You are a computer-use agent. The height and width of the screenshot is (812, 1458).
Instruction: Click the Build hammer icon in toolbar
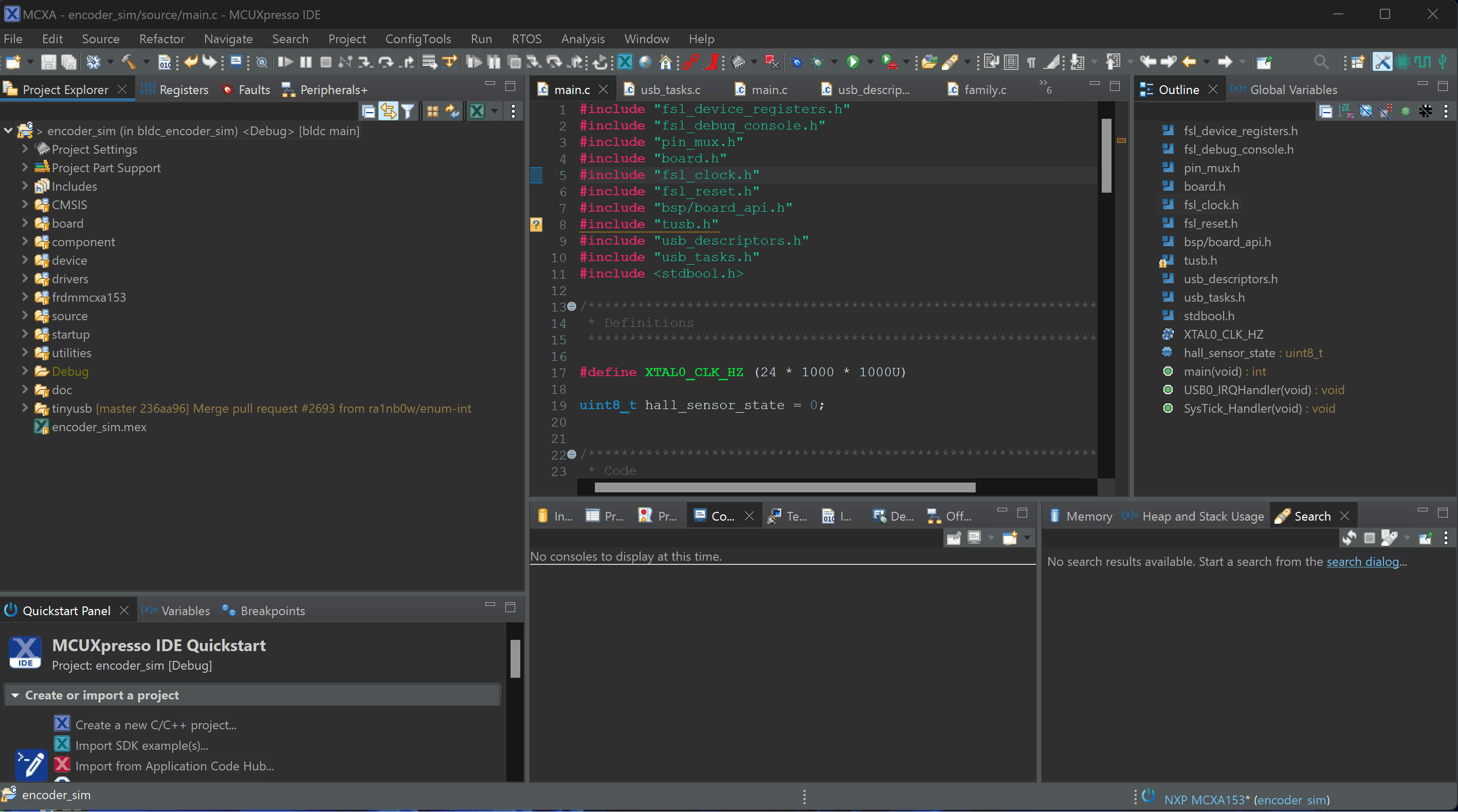(129, 62)
